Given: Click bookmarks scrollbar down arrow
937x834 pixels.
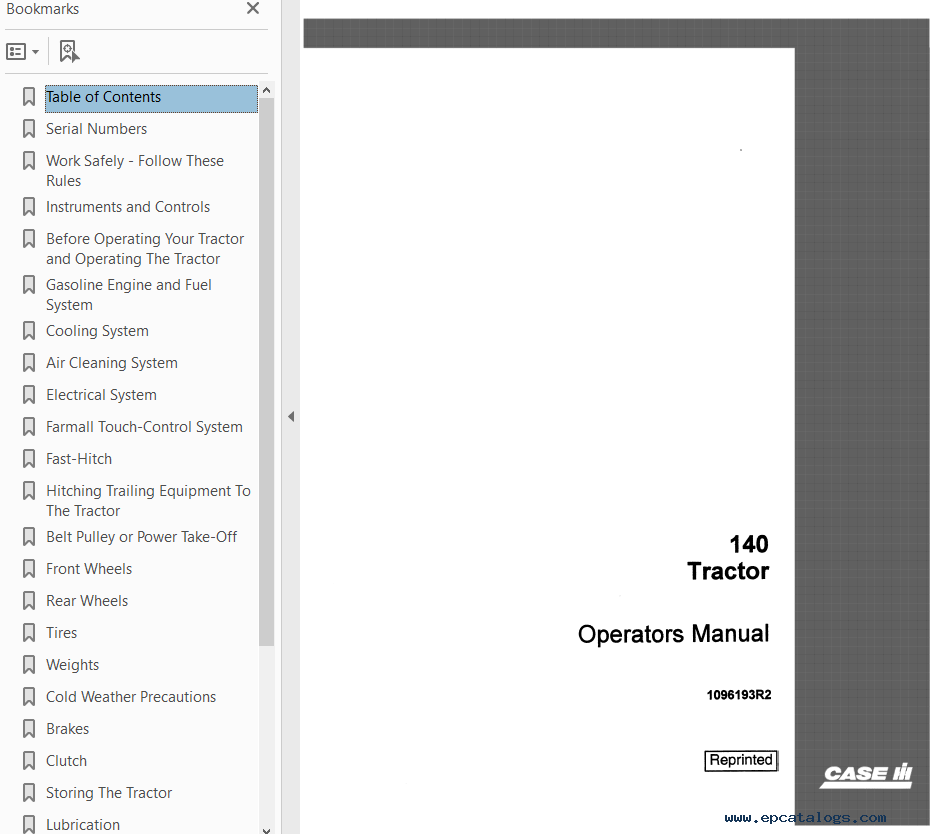Looking at the screenshot, I should tap(267, 830).
